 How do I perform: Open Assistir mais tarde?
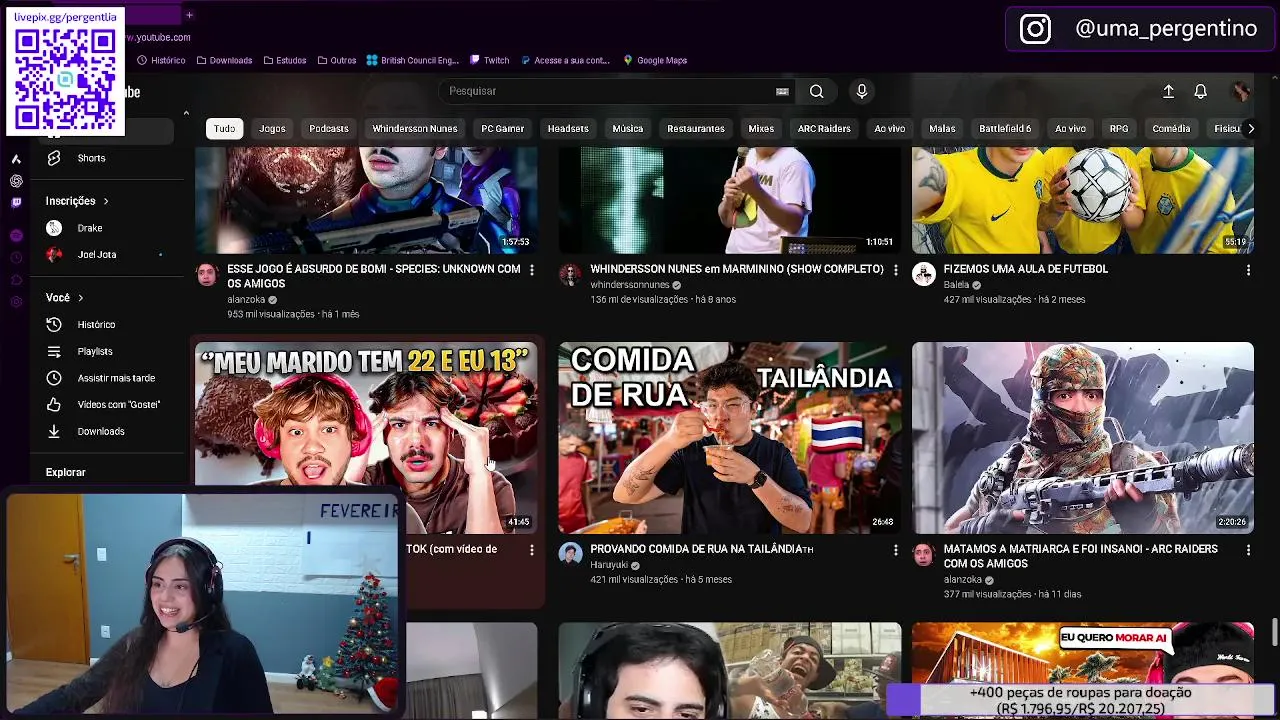click(x=115, y=378)
